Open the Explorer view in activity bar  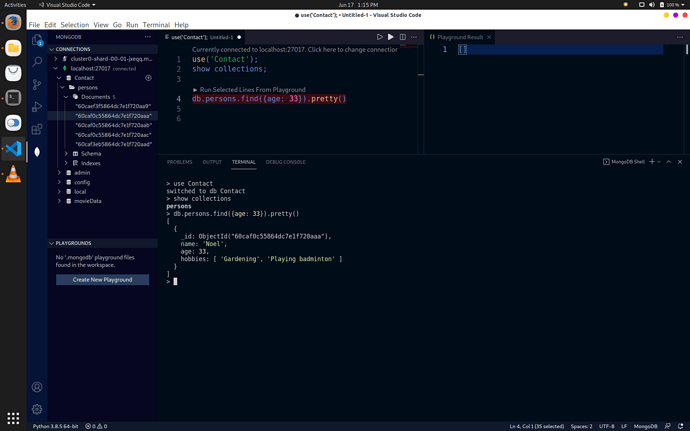point(37,41)
